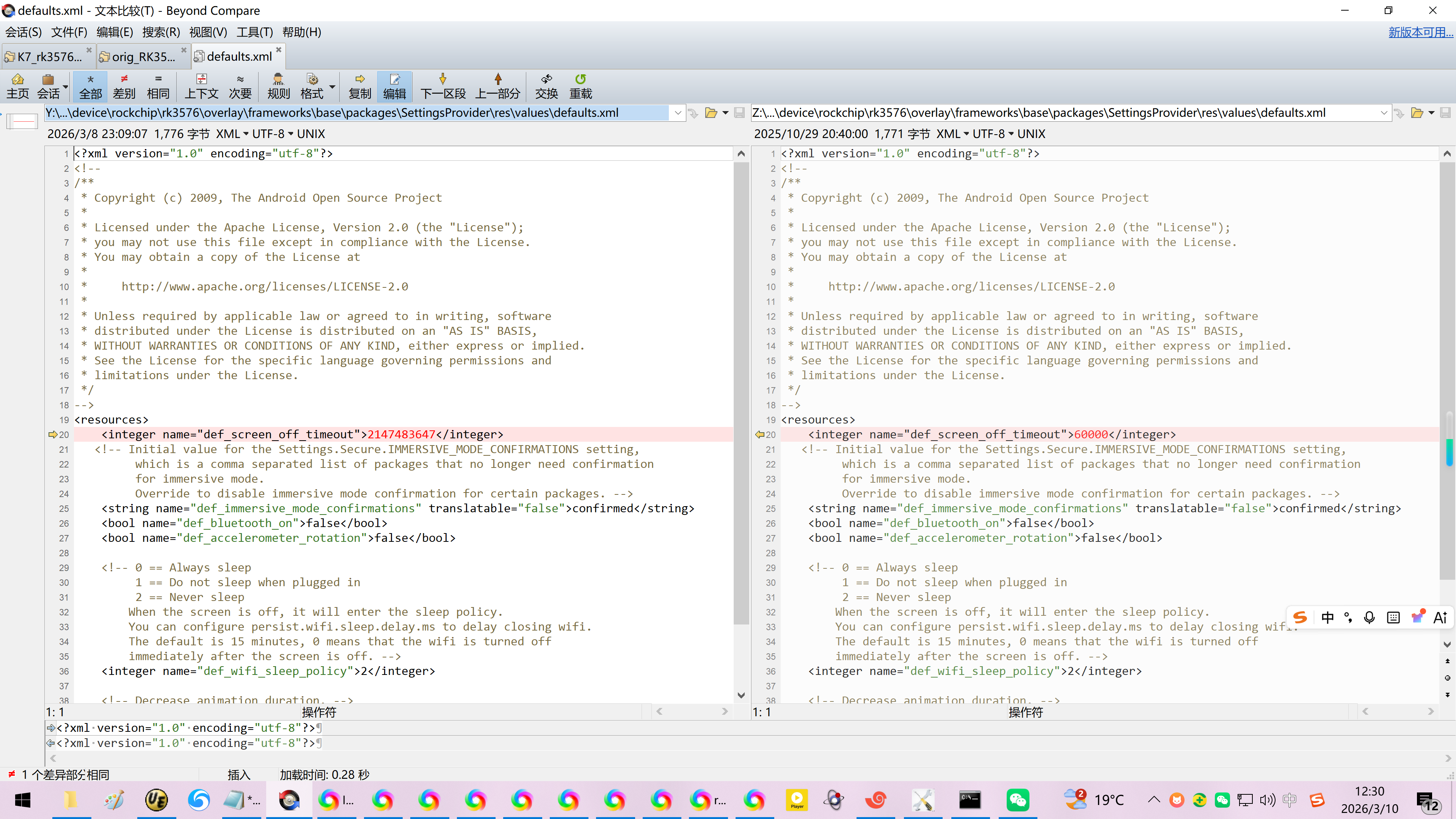Toggle Show Same (相同) filter
The width and height of the screenshot is (1456, 819).
[x=158, y=86]
